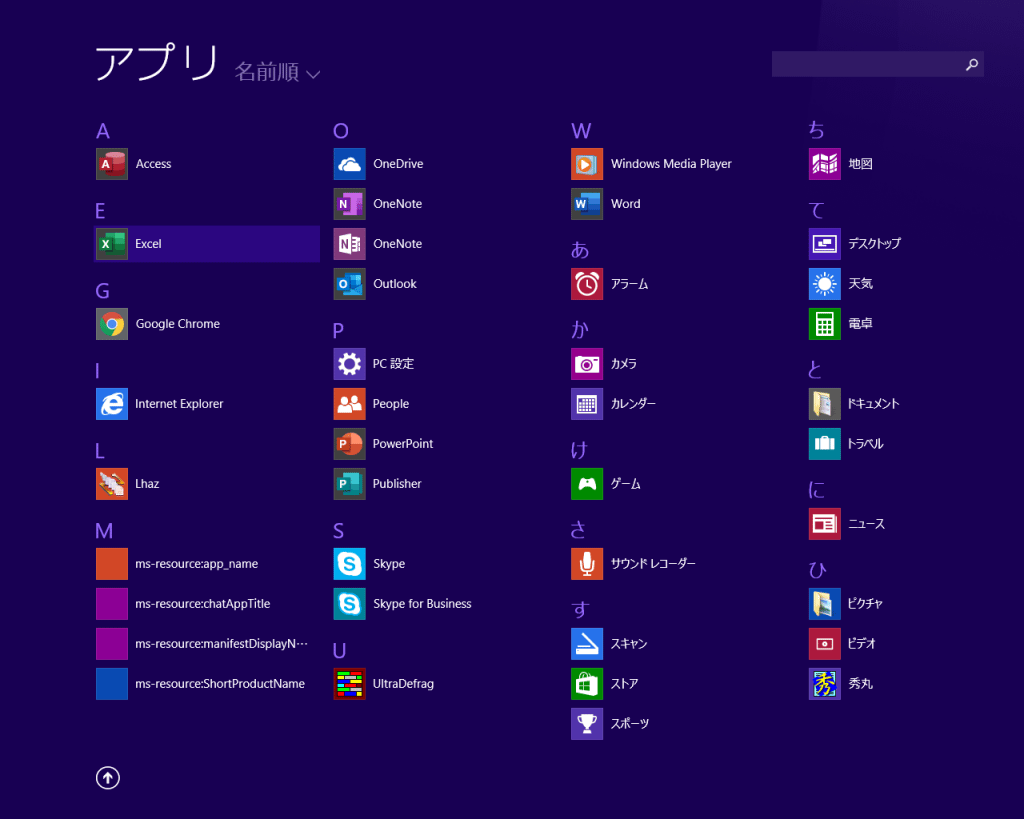
Task: Launch Skype for Business icon
Action: click(349, 604)
